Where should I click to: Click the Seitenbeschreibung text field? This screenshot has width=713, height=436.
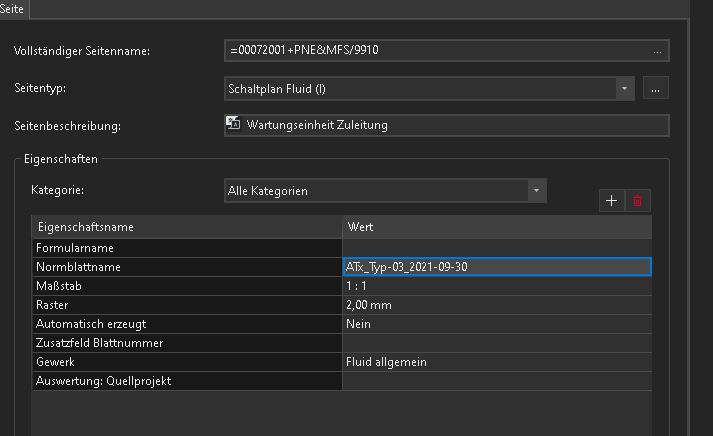coord(447,125)
